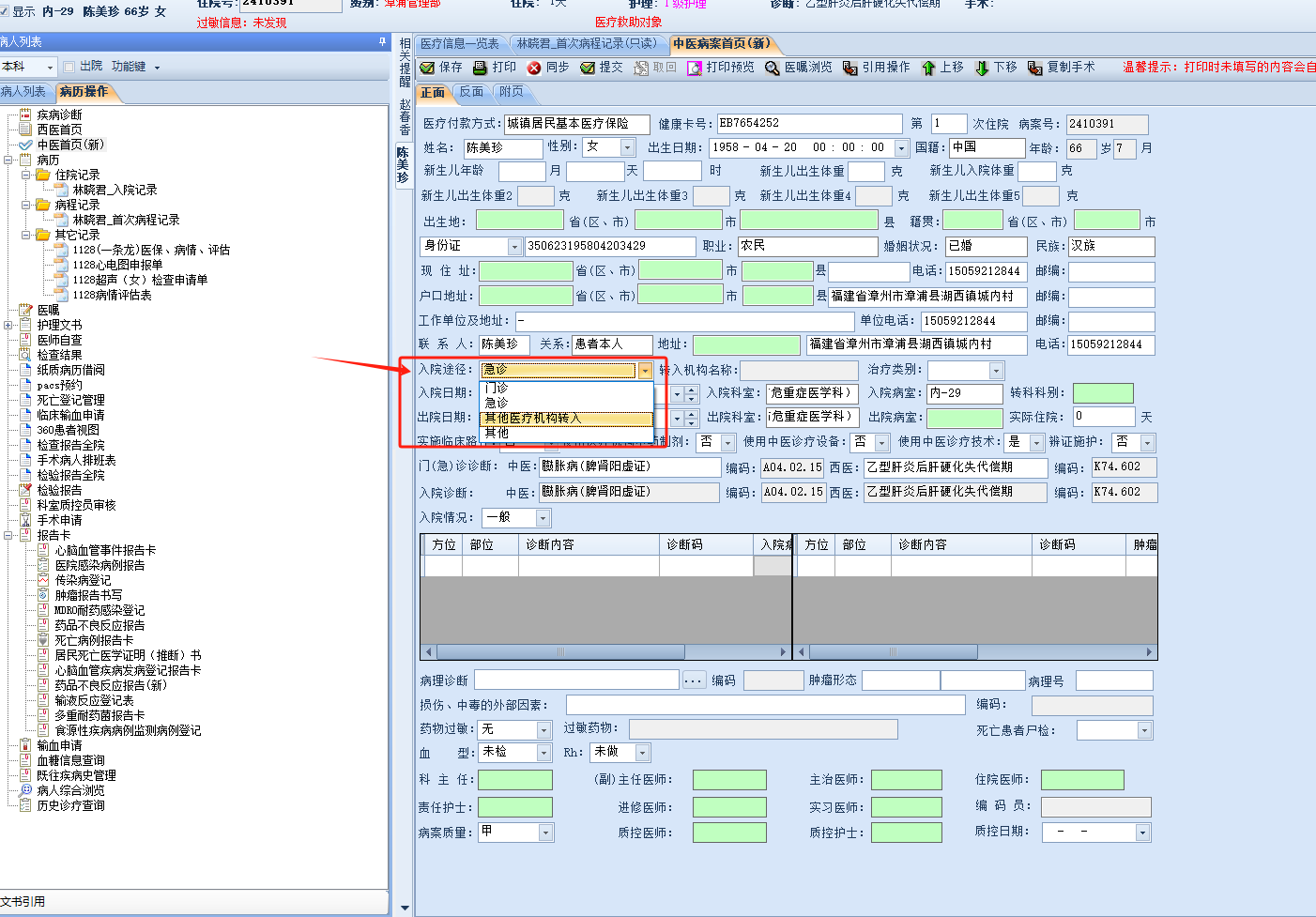The width and height of the screenshot is (1316, 917).
Task: Open the 医嘱 tree node
Action: pyautogui.click(x=48, y=310)
